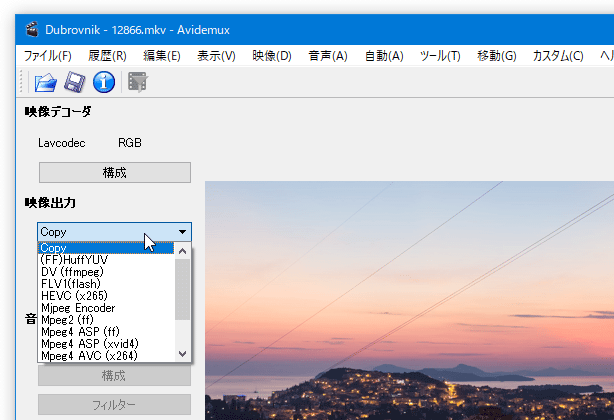
Task: Choose FLV1(flash) from the codec list
Action: (x=106, y=284)
